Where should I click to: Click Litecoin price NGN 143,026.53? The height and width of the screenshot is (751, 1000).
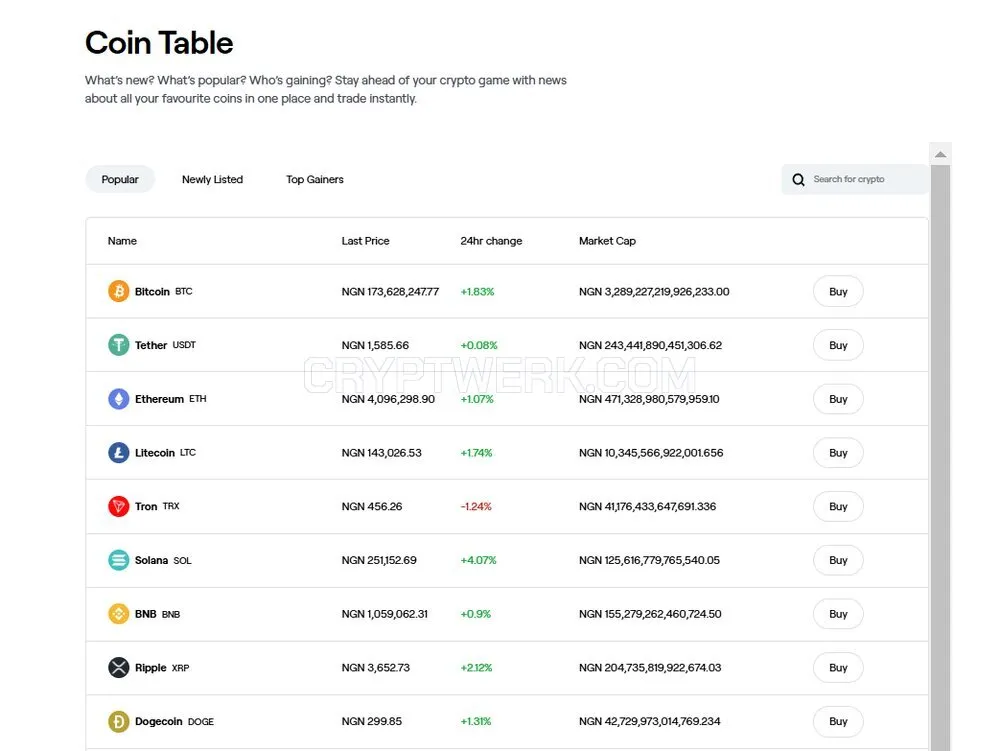point(381,453)
